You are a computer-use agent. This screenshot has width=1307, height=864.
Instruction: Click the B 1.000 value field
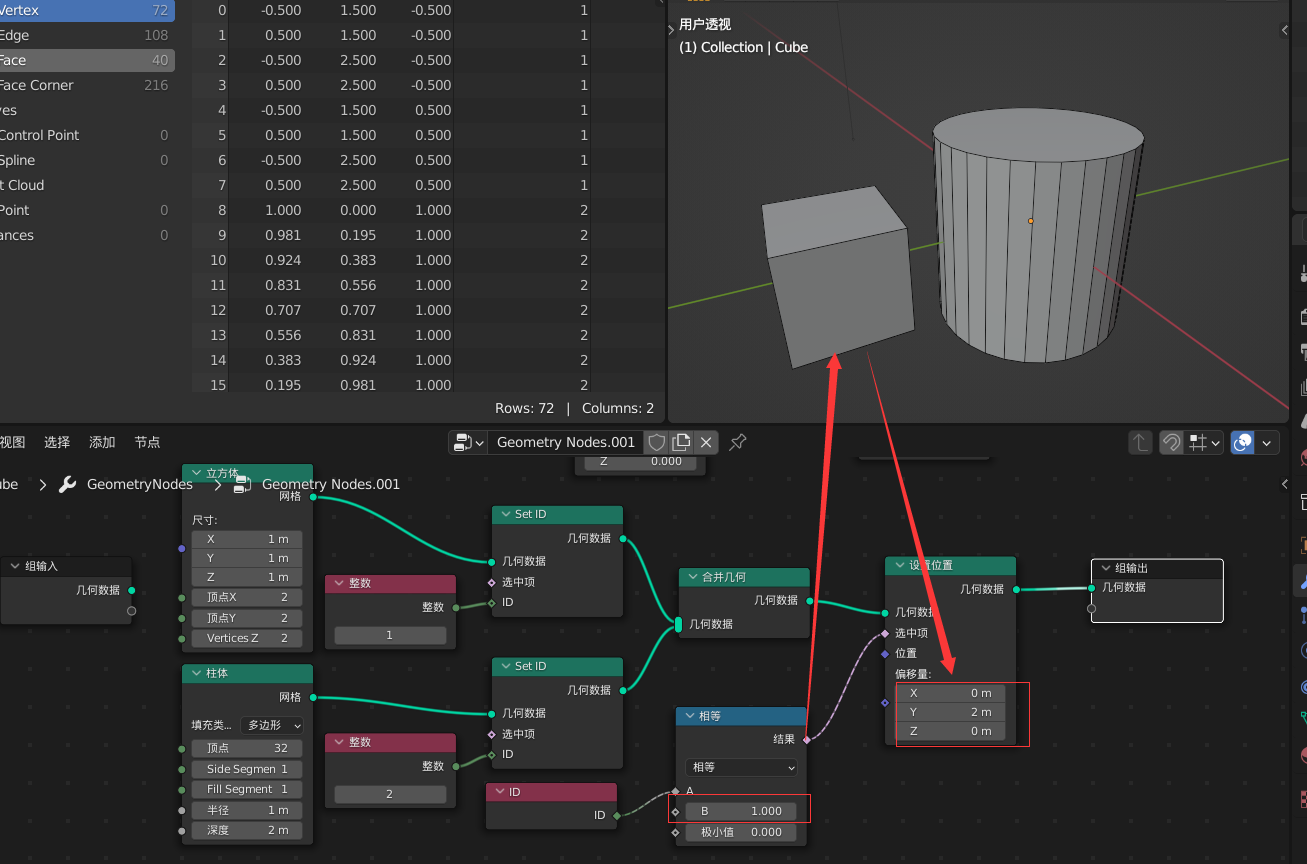coord(741,811)
